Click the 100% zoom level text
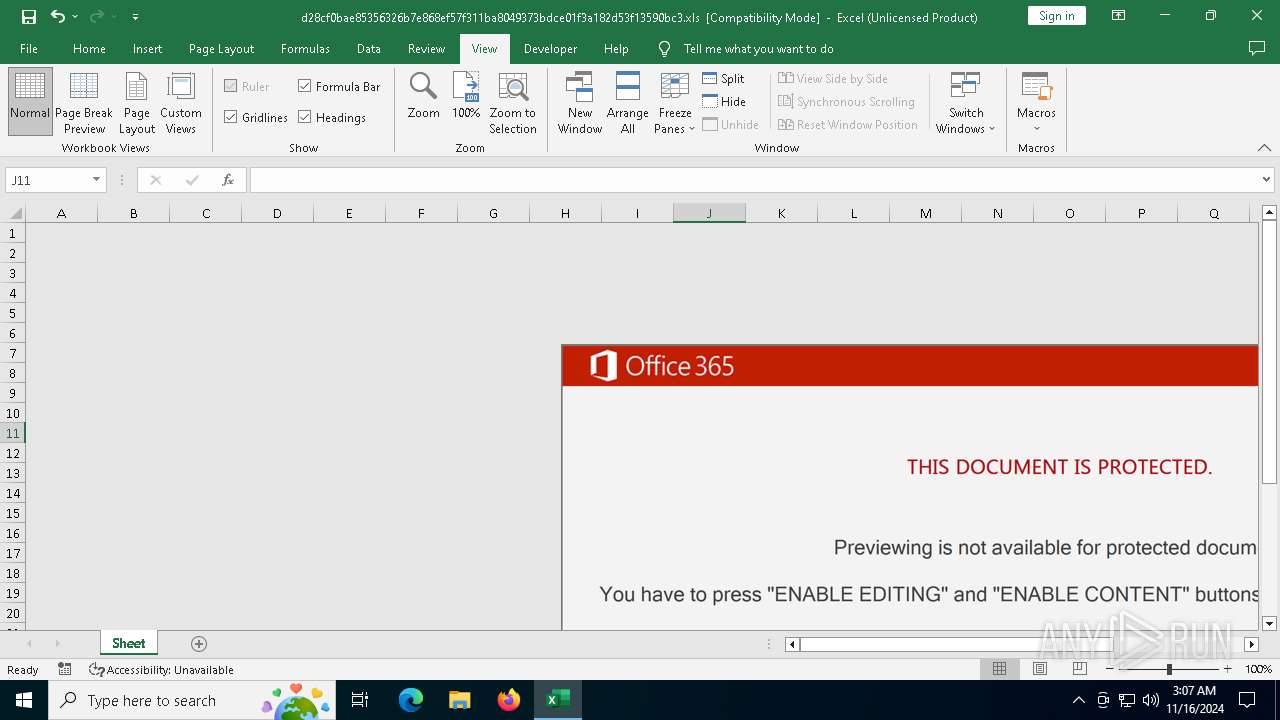The image size is (1280, 720). pos(1259,670)
